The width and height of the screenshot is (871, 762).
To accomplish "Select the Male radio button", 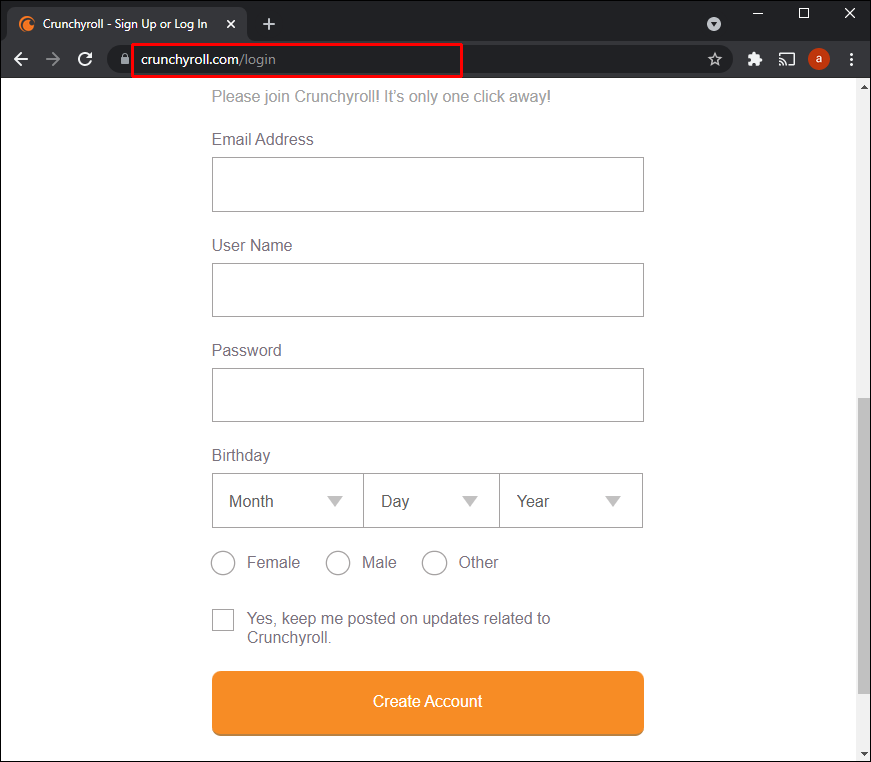I will (x=338, y=563).
